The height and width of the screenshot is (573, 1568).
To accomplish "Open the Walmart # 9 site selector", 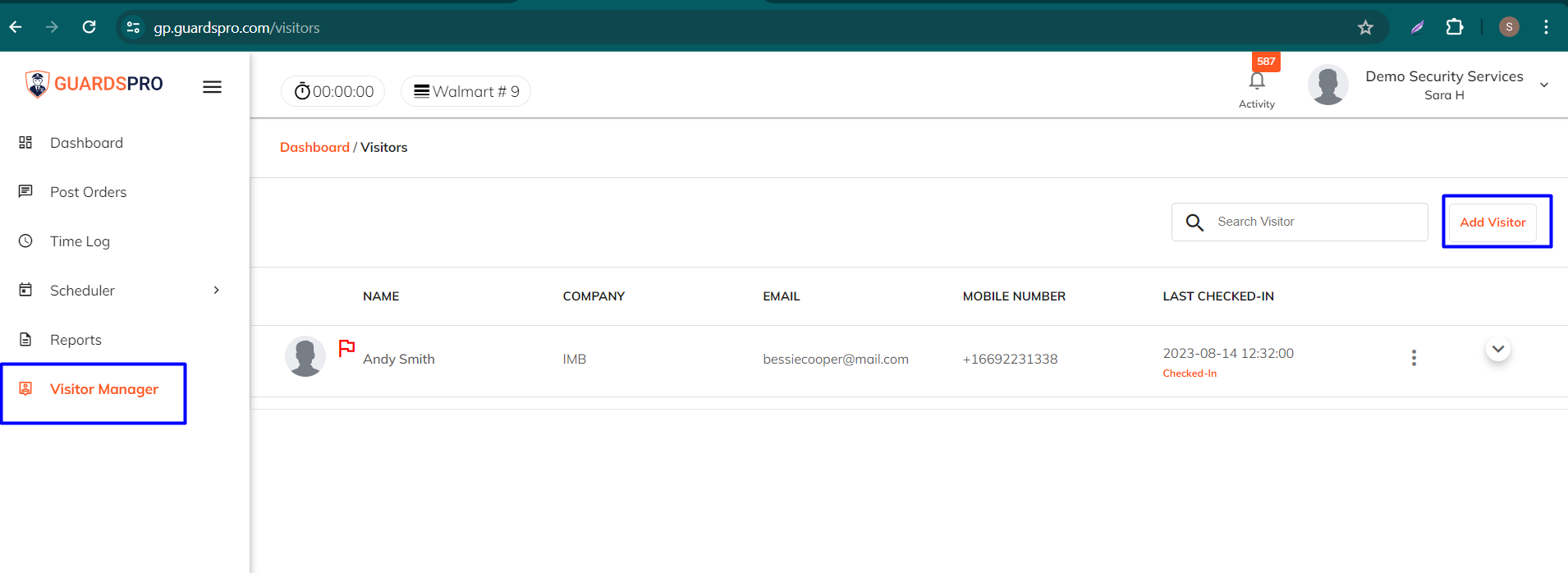I will pos(465,91).
